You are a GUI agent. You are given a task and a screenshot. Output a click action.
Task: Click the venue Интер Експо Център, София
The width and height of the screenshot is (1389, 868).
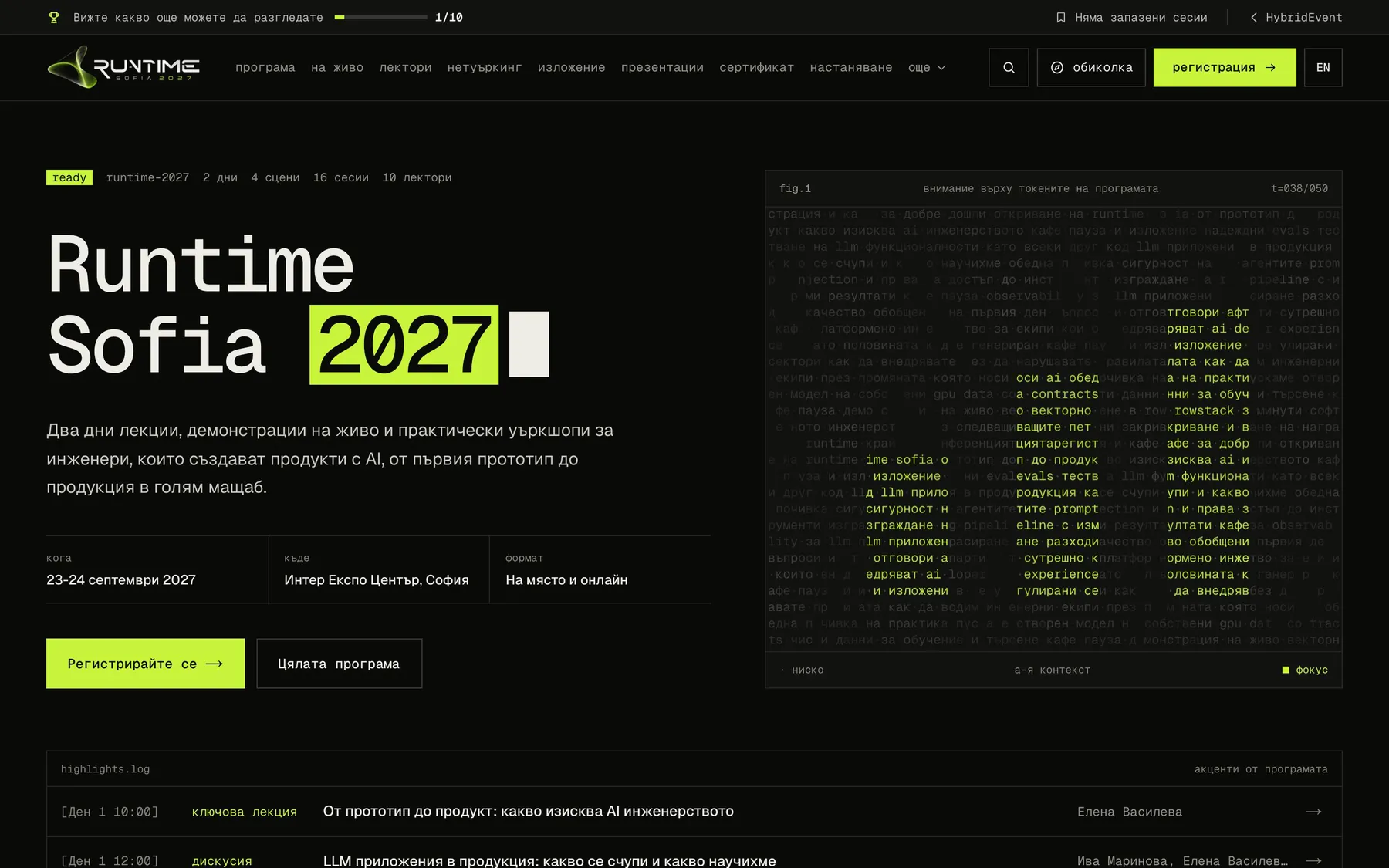[377, 579]
